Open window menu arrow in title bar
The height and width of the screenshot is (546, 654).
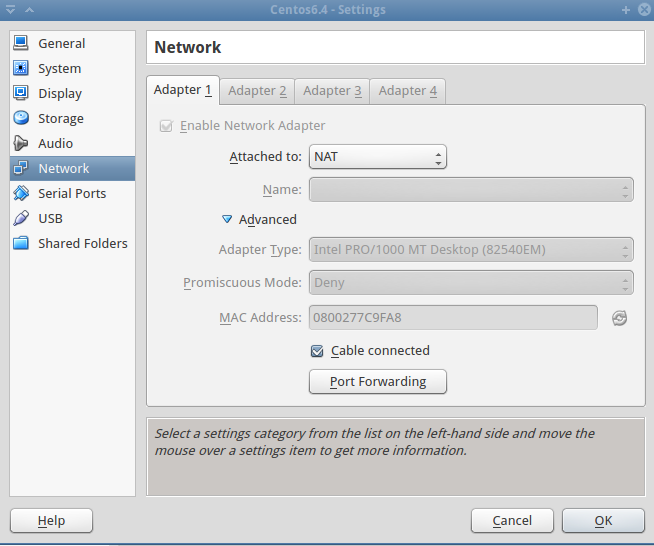pos(10,9)
